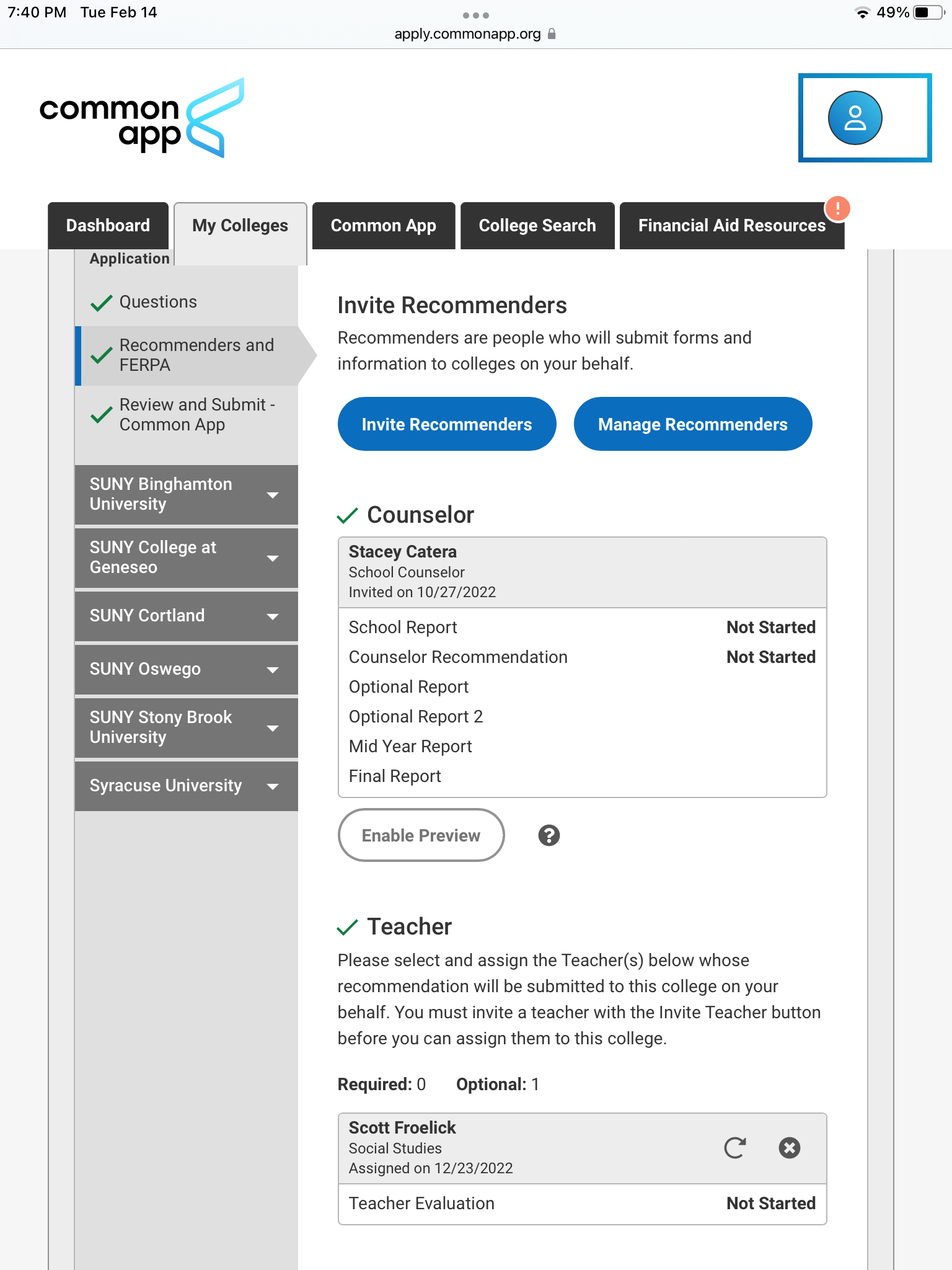
Task: Click School Report row
Action: (x=583, y=628)
